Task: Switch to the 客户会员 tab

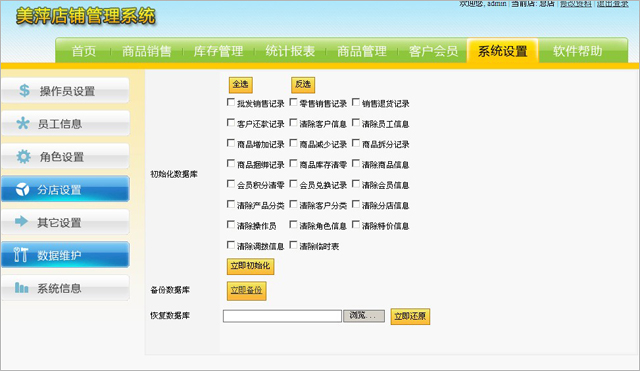Action: tap(433, 51)
